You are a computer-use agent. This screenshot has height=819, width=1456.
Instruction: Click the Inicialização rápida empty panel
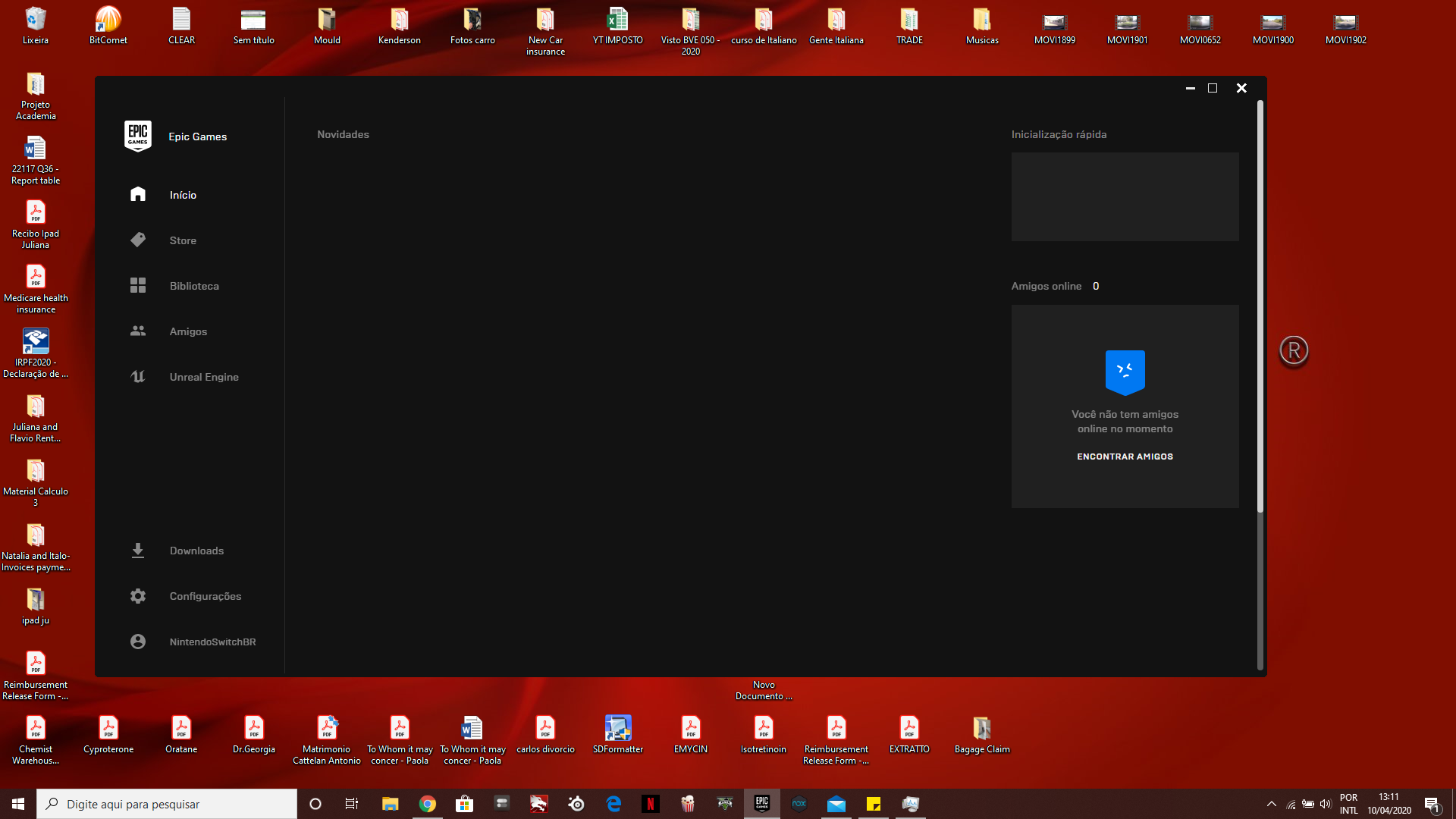[x=1125, y=196]
